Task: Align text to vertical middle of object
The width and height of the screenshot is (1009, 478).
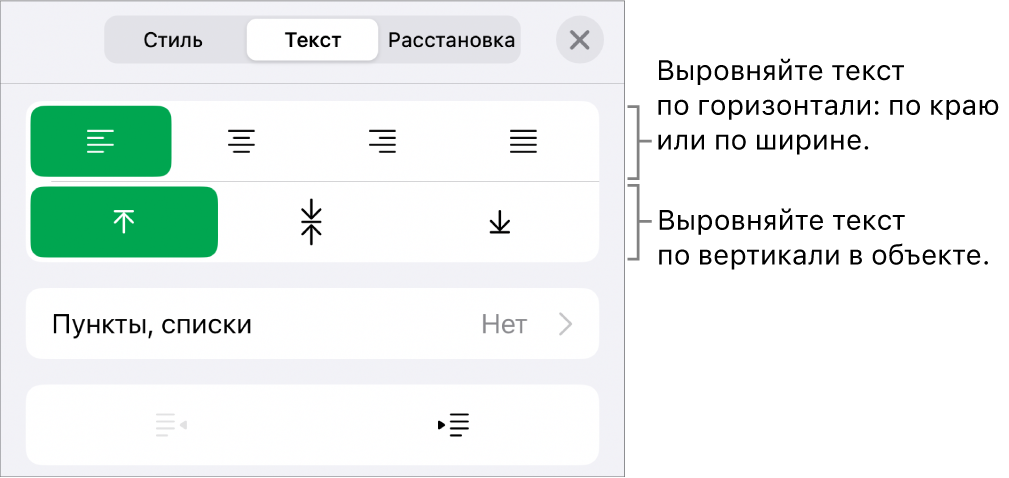Action: click(312, 222)
